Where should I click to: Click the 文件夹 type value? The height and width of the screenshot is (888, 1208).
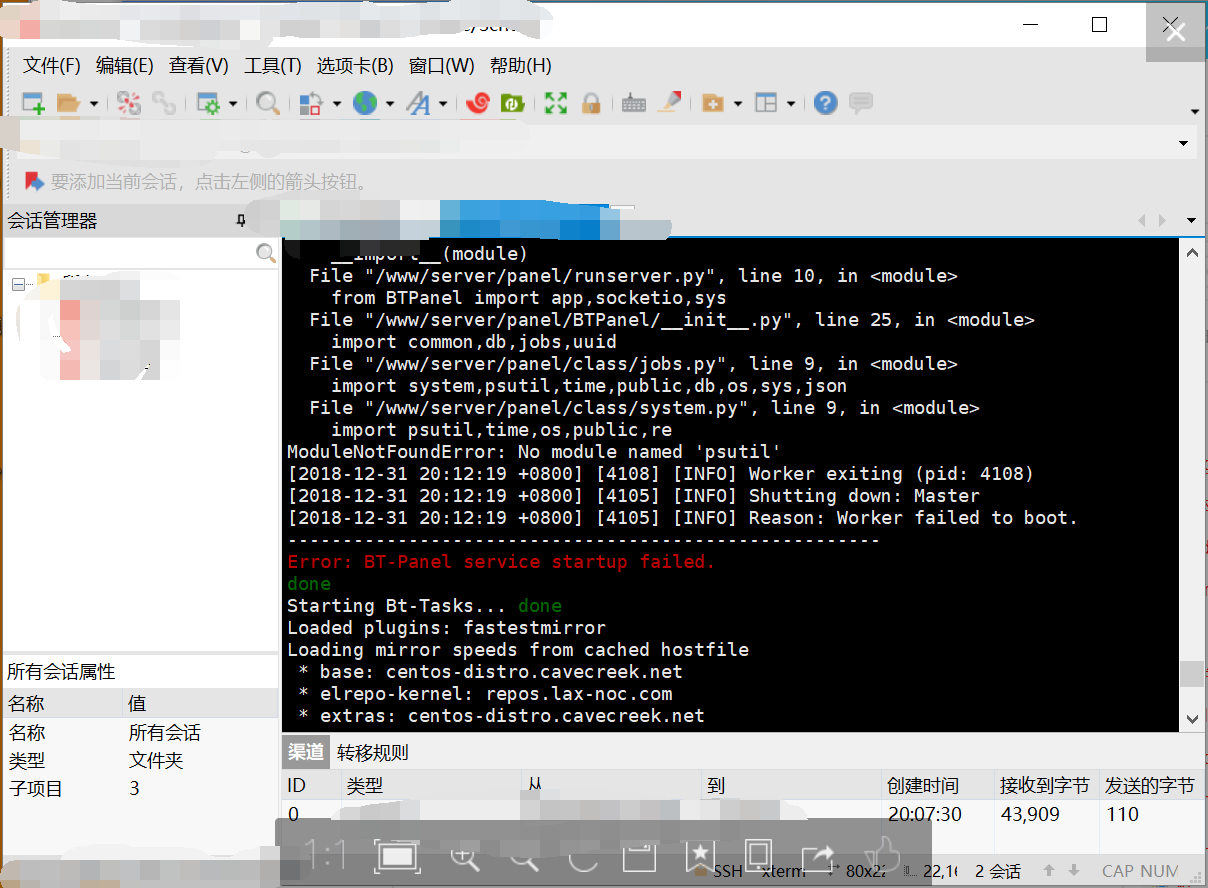tap(156, 761)
